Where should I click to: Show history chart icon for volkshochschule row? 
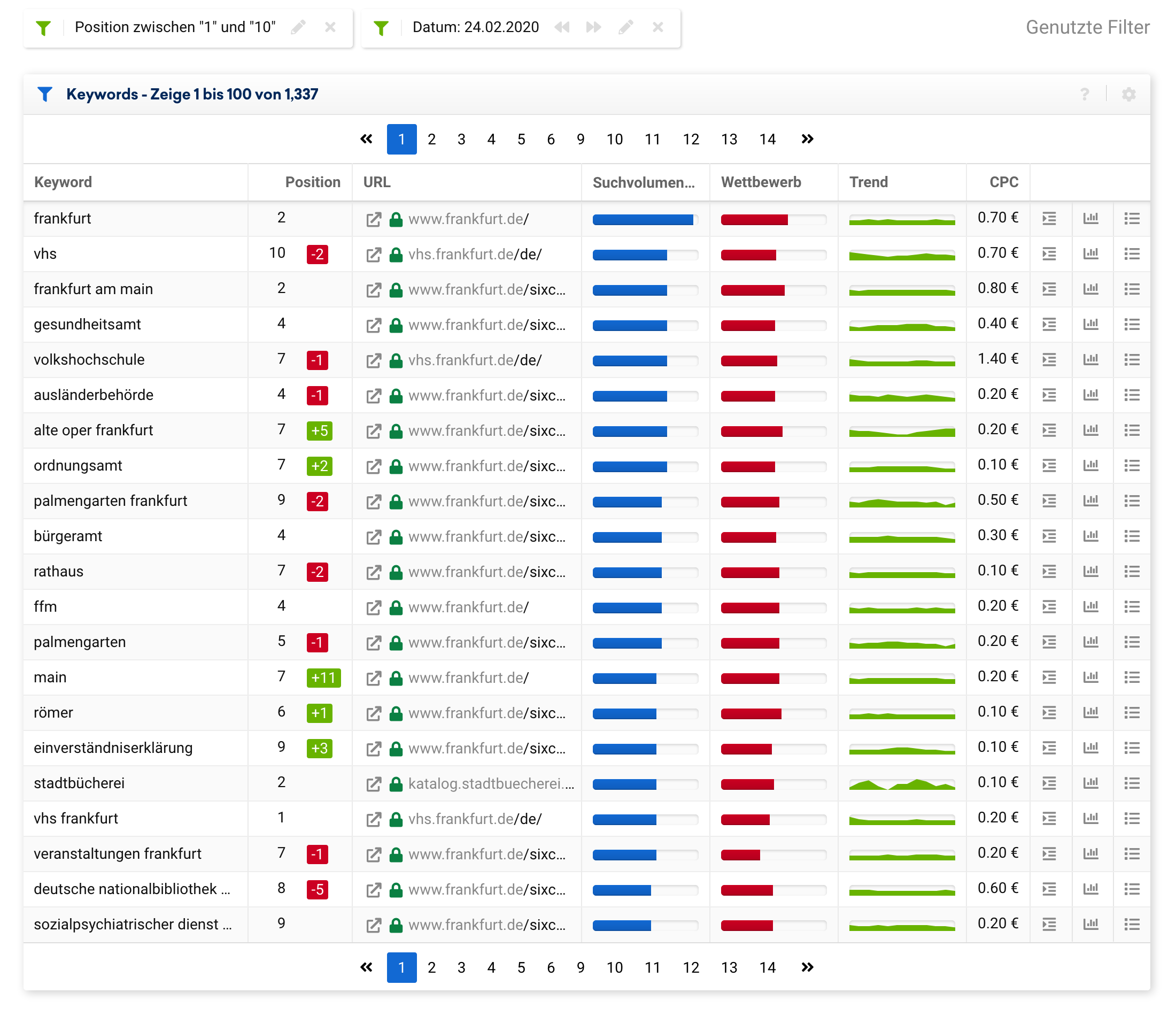pyautogui.click(x=1091, y=359)
